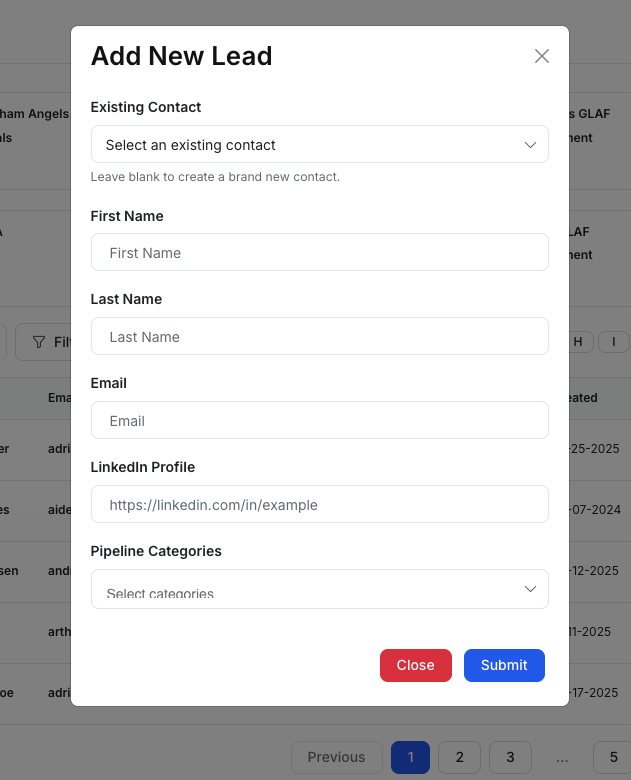This screenshot has width=631, height=780.
Task: Filter leads by letter H
Action: (x=578, y=342)
